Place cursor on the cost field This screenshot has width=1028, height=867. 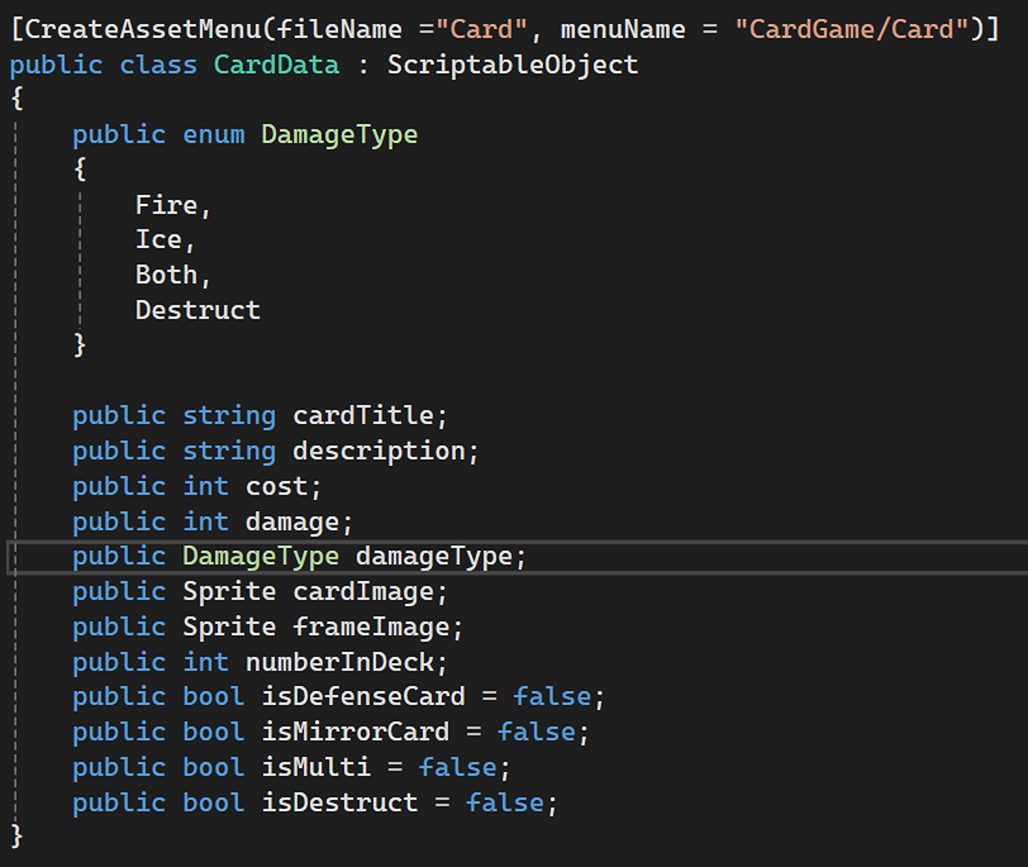pos(276,486)
